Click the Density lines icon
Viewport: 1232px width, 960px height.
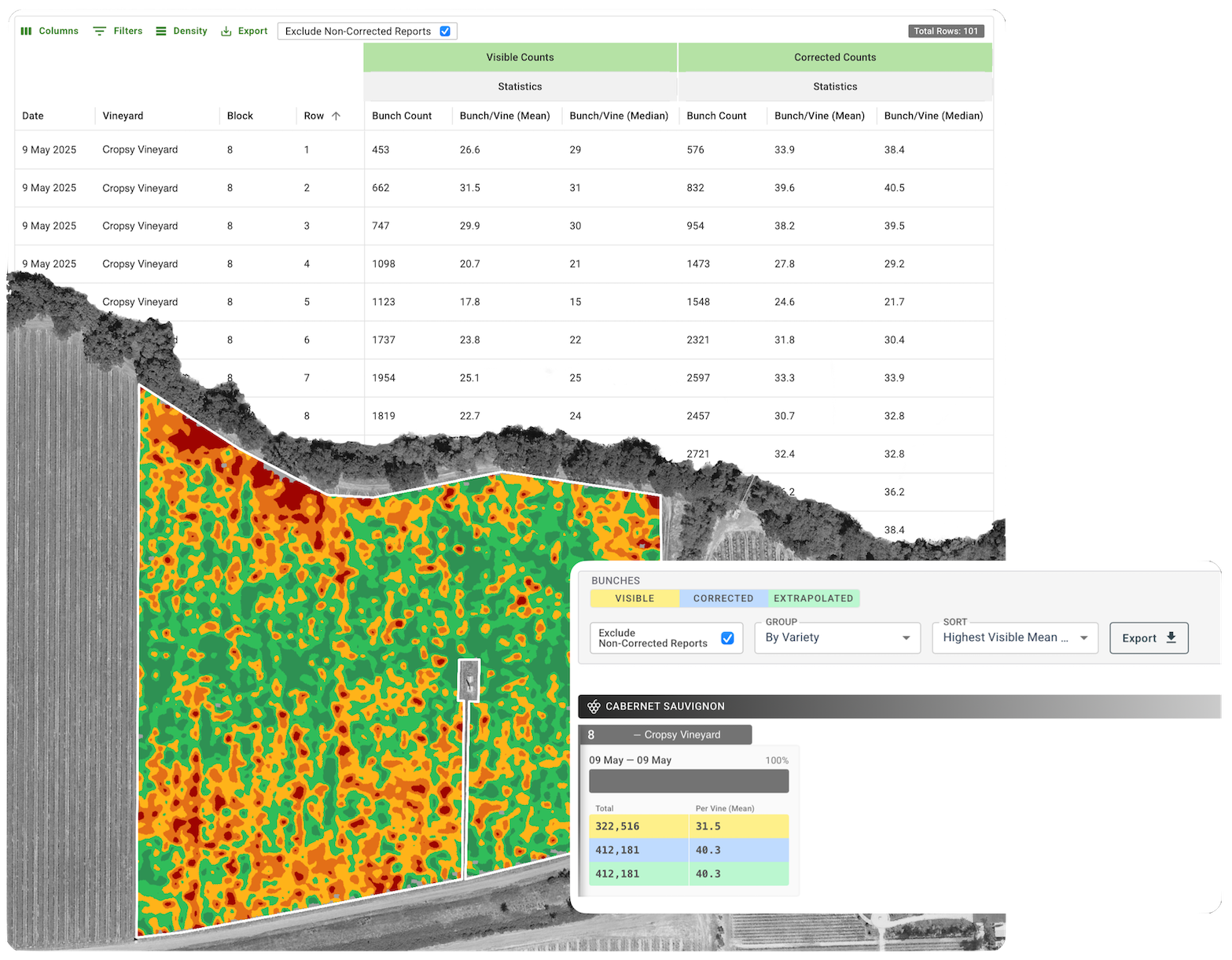click(x=161, y=31)
